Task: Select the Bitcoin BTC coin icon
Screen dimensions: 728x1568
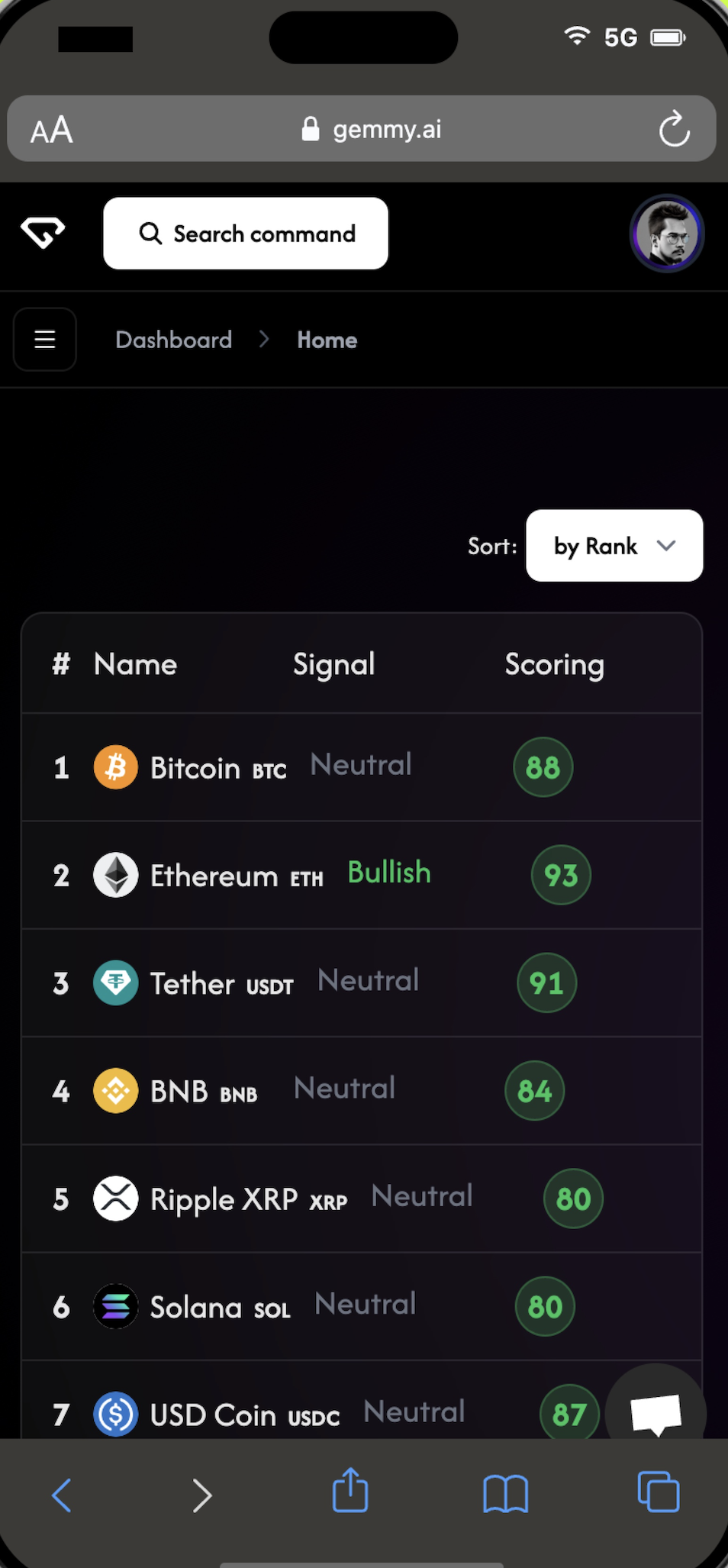Action: pos(115,767)
